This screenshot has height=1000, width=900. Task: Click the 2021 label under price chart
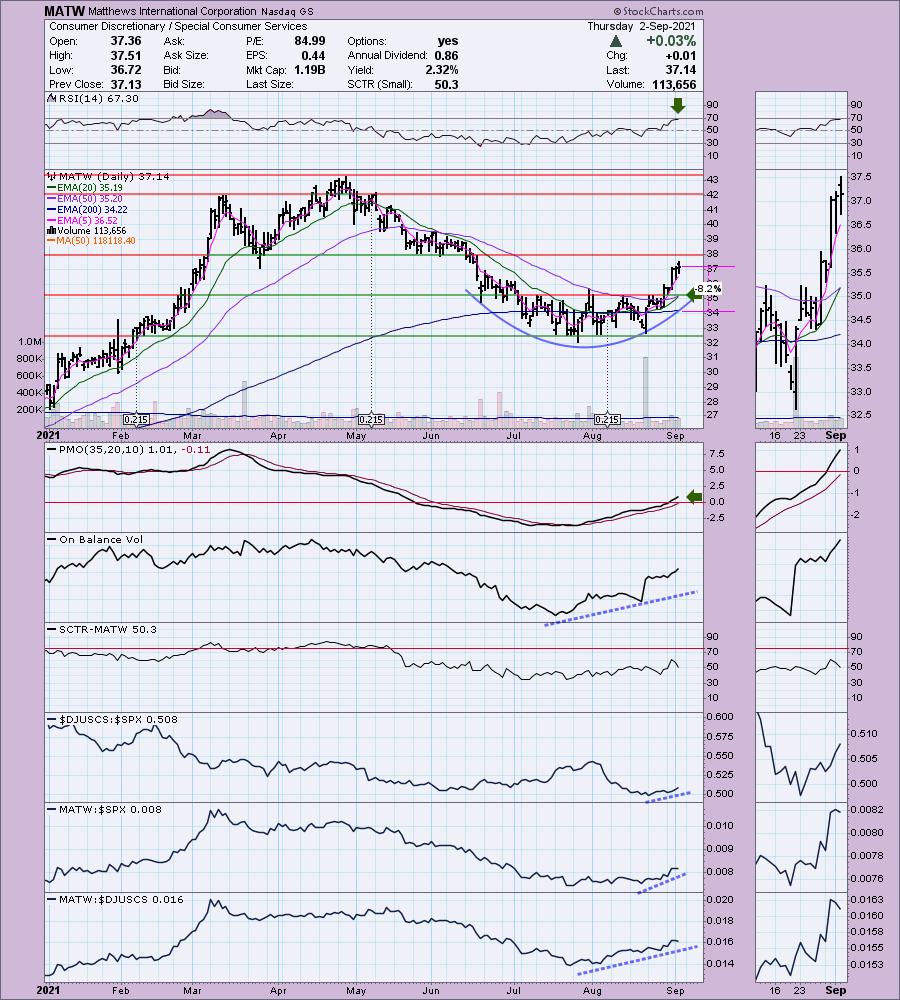point(48,436)
